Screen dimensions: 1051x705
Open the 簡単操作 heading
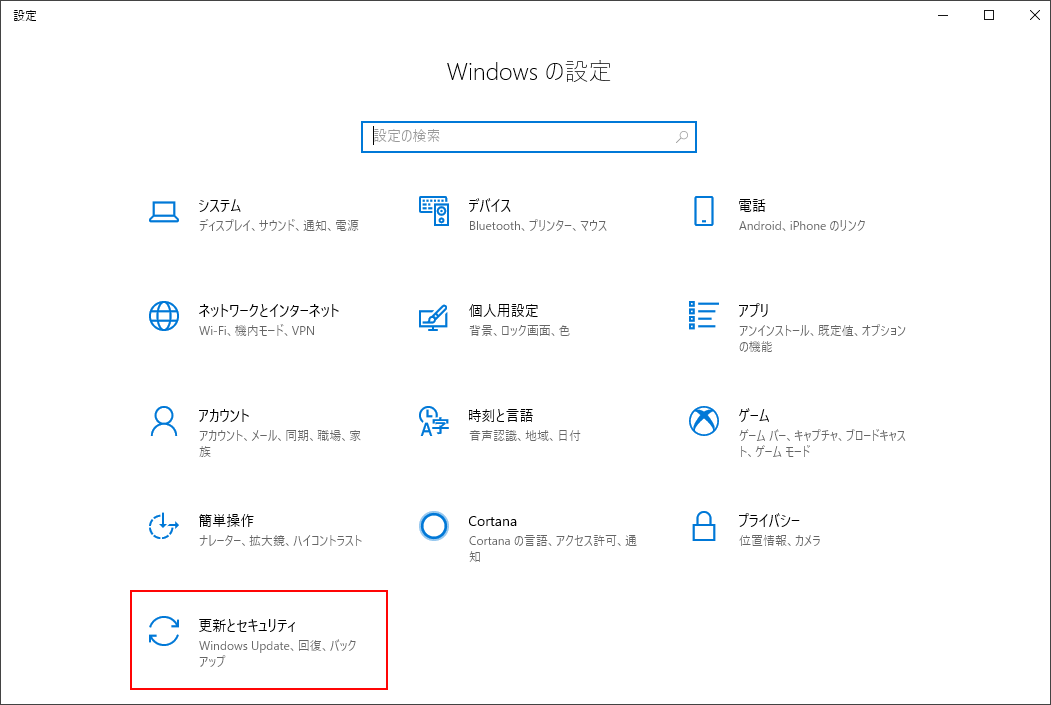tap(226, 521)
